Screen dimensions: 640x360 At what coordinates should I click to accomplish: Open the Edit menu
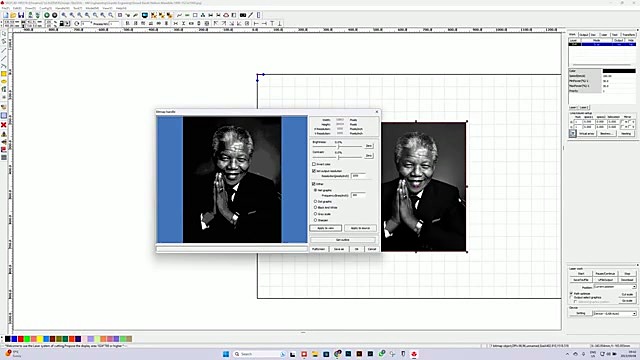[17, 8]
